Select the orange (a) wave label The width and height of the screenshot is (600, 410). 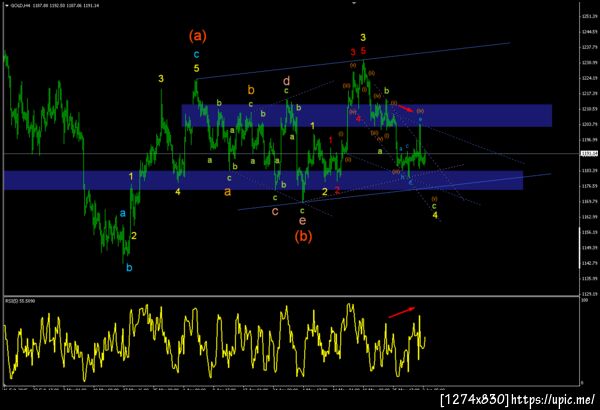click(197, 36)
